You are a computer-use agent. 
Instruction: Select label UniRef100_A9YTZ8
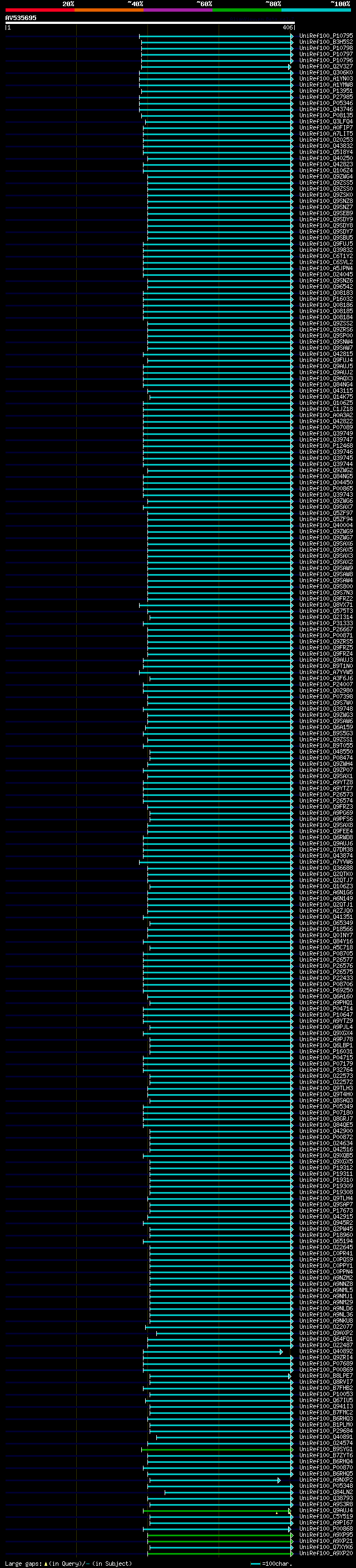(x=325, y=782)
